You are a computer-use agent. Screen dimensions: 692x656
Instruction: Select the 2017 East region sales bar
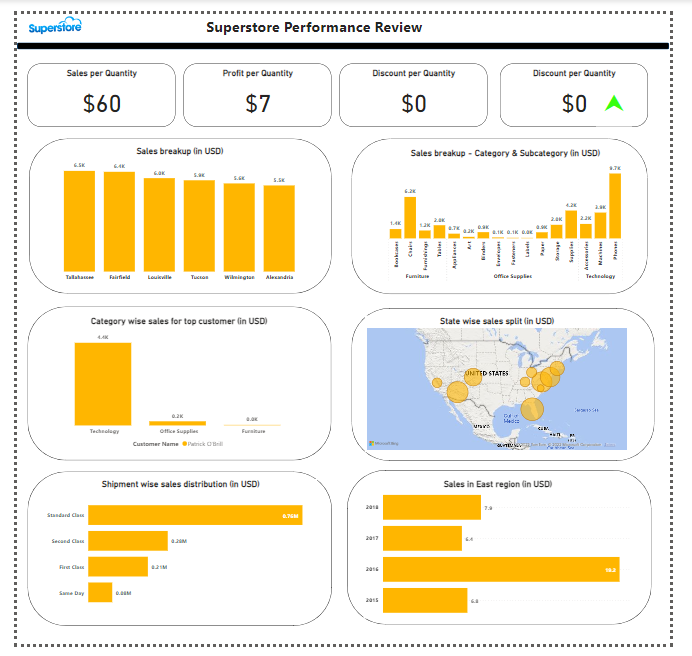coord(422,538)
